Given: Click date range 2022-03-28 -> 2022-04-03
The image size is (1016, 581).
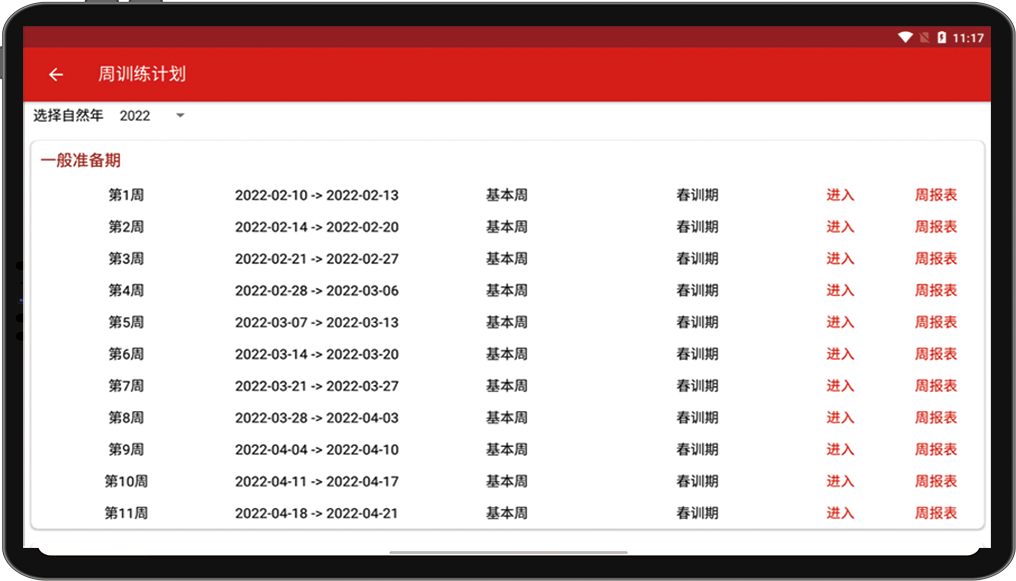Looking at the screenshot, I should (316, 417).
